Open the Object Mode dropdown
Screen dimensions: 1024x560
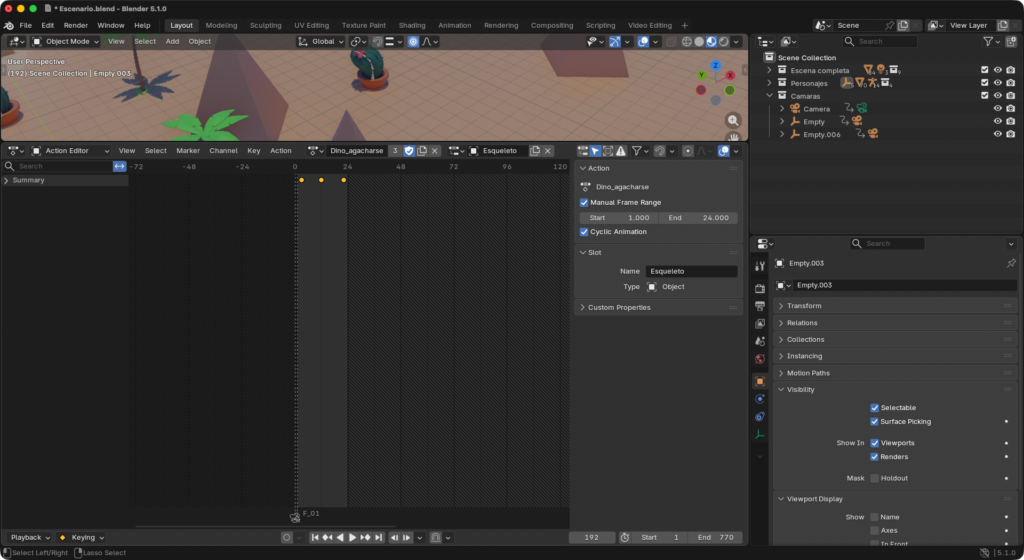point(65,42)
